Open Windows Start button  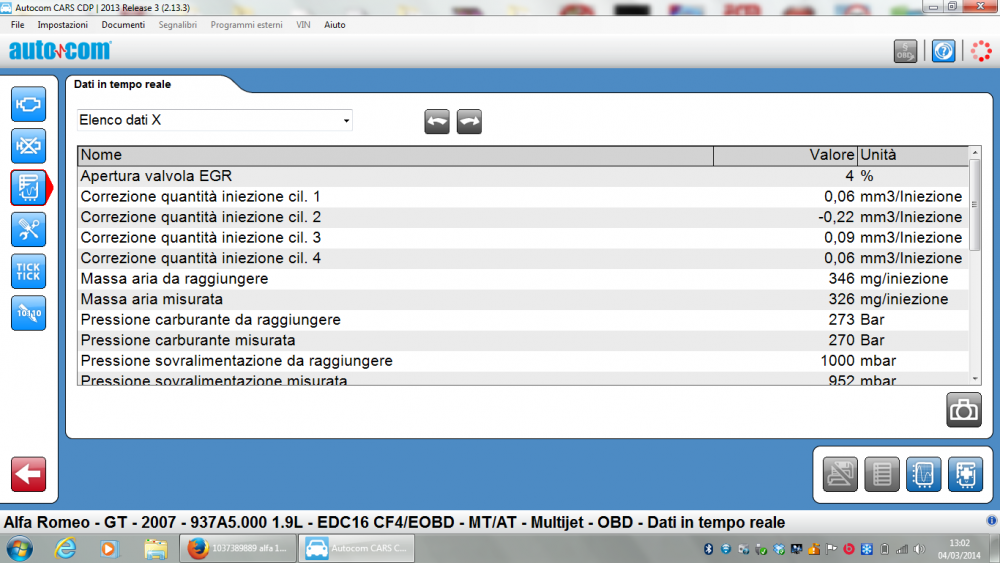coord(20,548)
